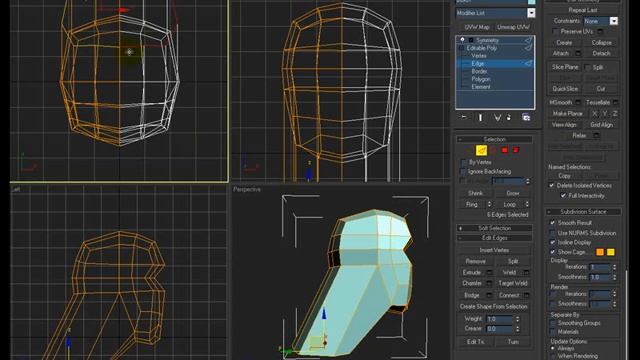Uncheck Show Cage checkbox
This screenshot has height=360, width=640.
coord(553,252)
